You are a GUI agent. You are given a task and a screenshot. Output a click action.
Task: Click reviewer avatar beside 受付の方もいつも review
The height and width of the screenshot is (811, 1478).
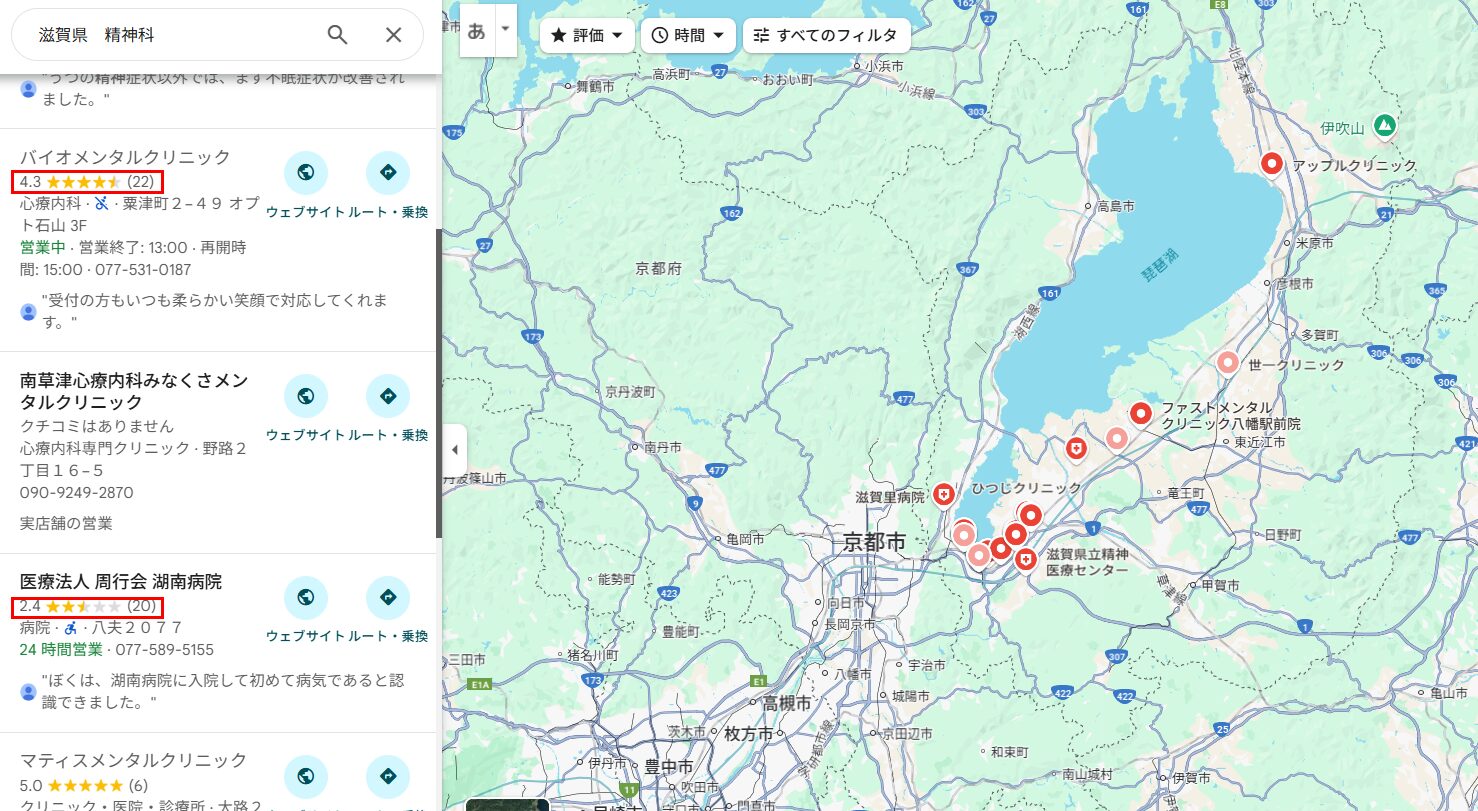29,312
